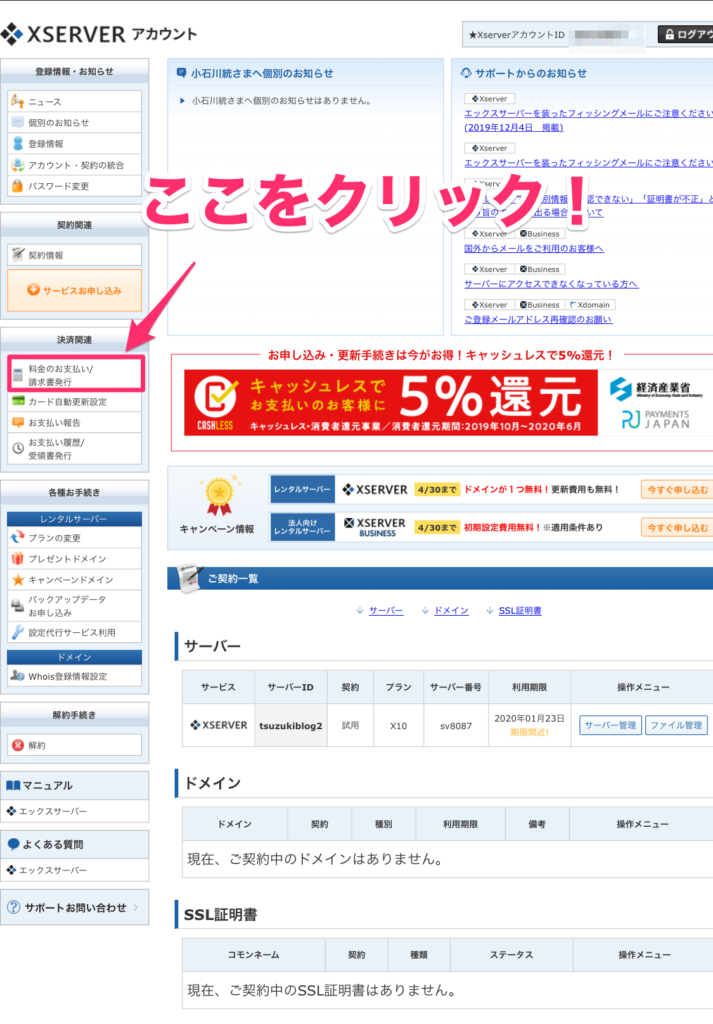The height and width of the screenshot is (1024, 713).
Task: Click the sv8087 server number
Action: click(456, 726)
